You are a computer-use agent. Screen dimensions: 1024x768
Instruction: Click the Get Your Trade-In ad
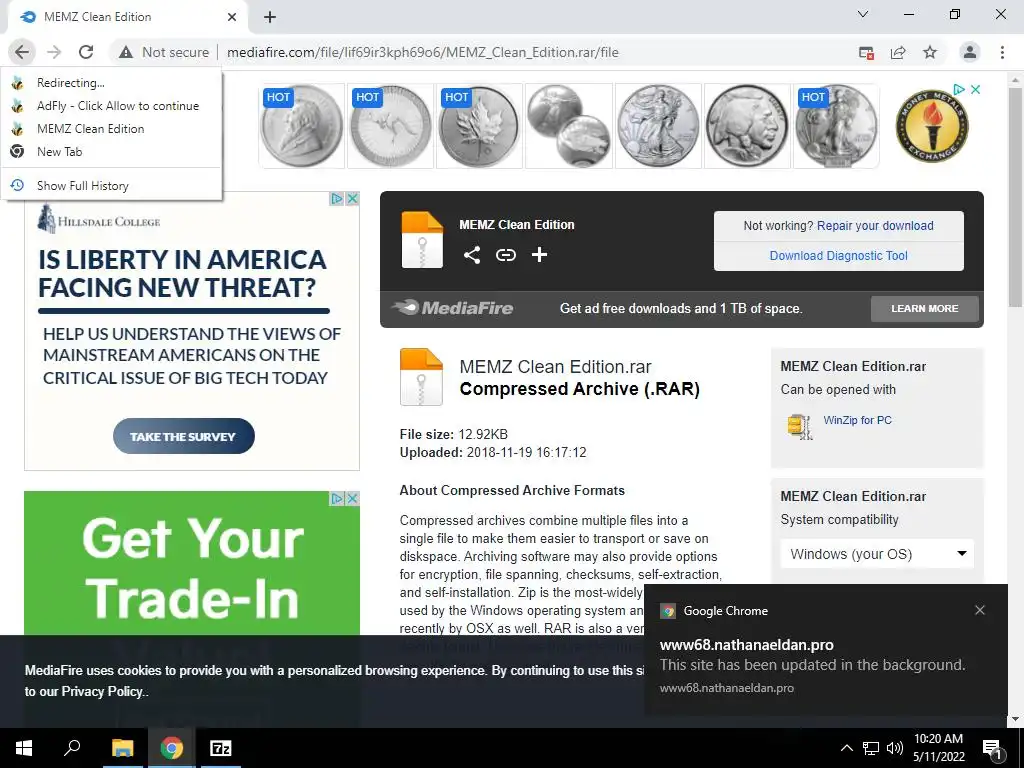(192, 563)
